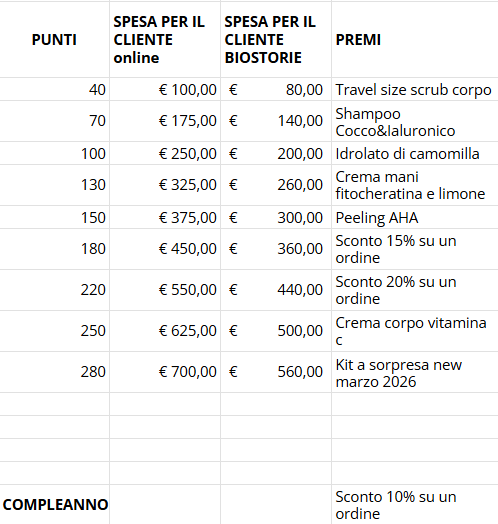Click the cell with 40 points

pyautogui.click(x=54, y=89)
